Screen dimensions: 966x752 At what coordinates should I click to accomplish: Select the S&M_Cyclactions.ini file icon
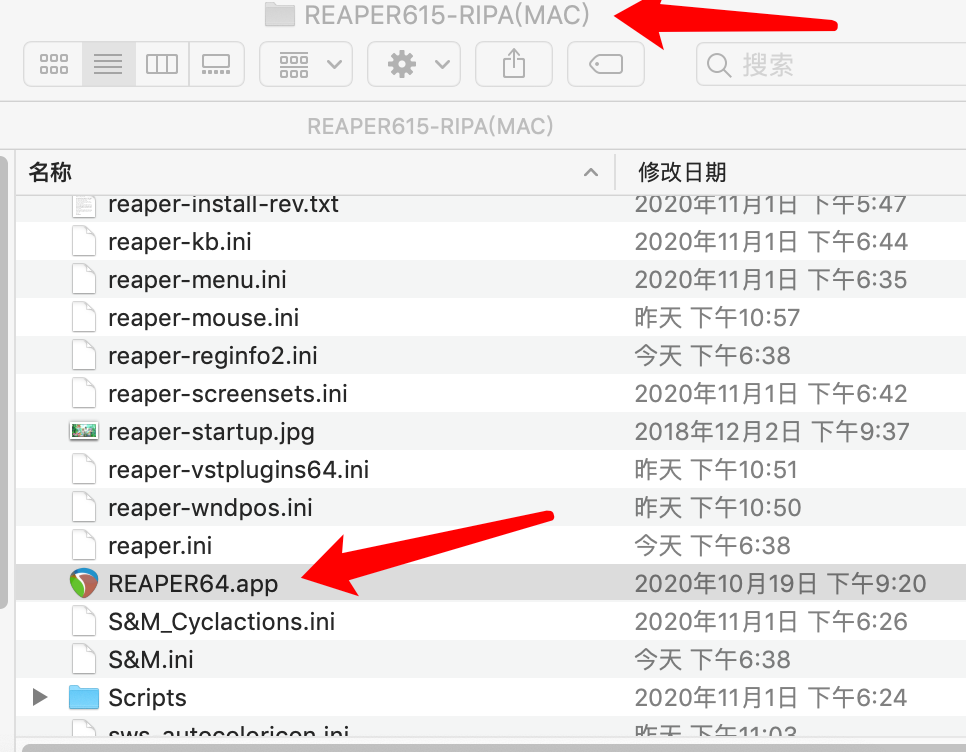tap(84, 621)
